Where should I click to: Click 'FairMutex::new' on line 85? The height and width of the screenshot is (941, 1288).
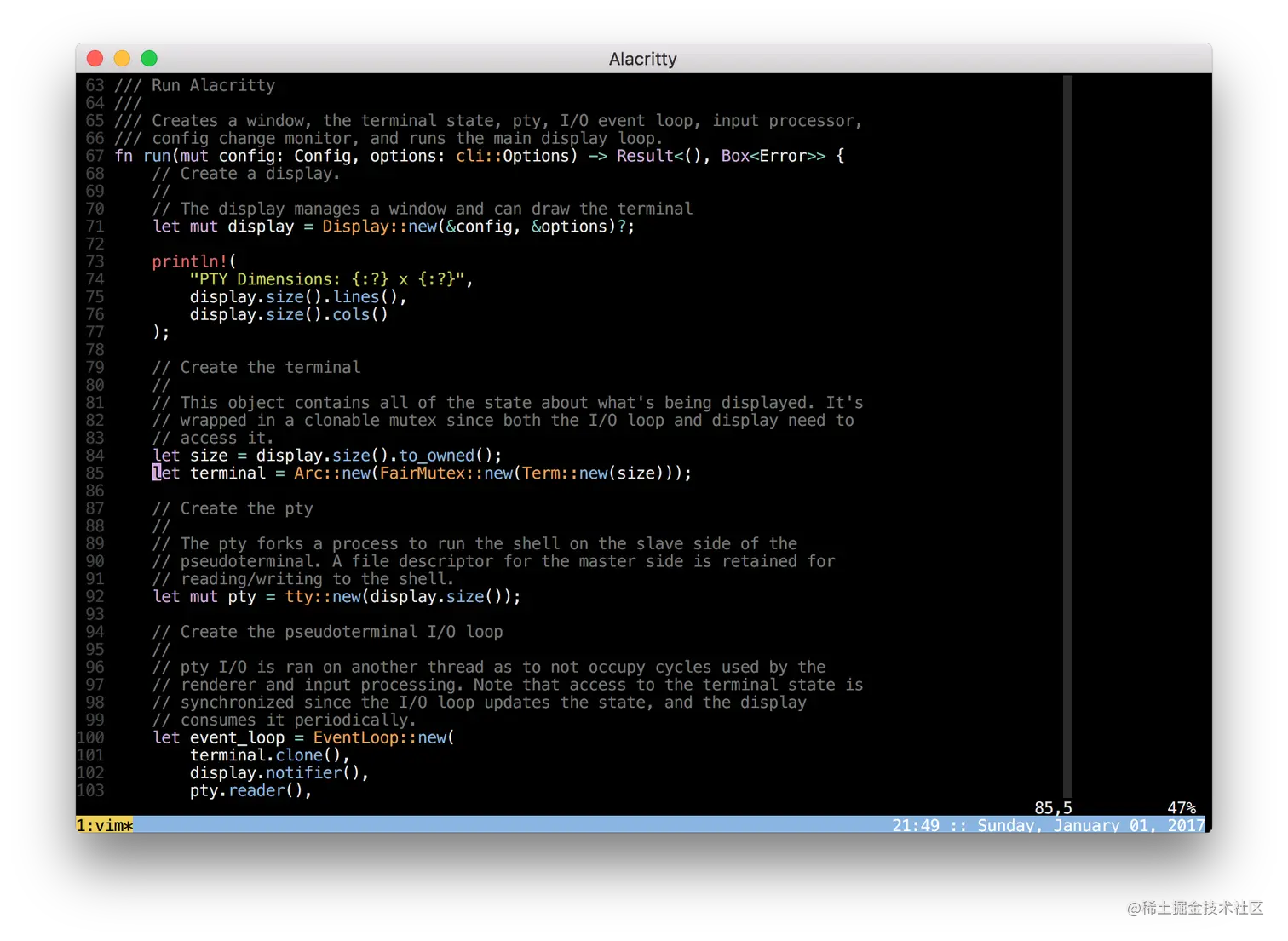[x=446, y=473]
